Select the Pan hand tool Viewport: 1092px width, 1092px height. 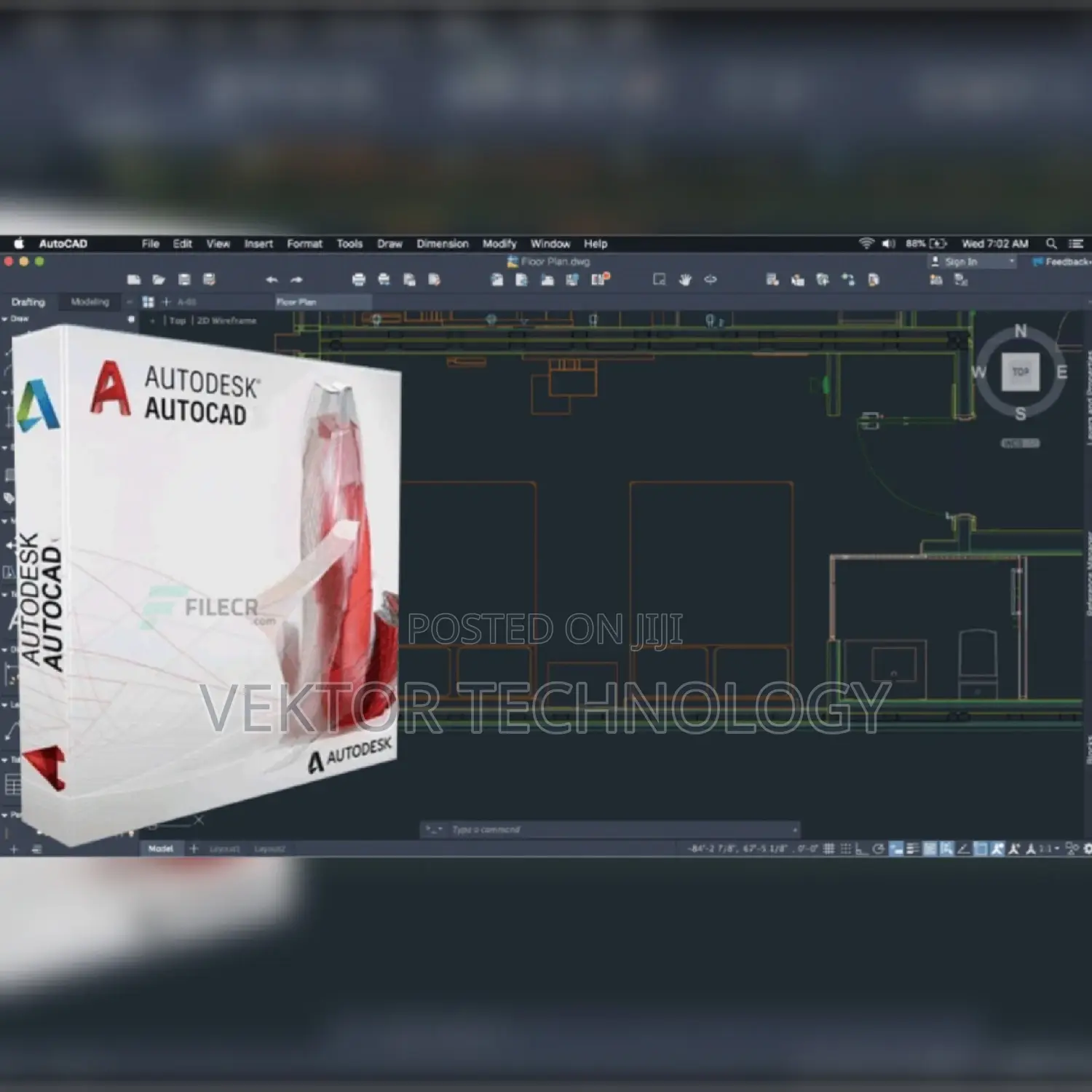pyautogui.click(x=685, y=280)
